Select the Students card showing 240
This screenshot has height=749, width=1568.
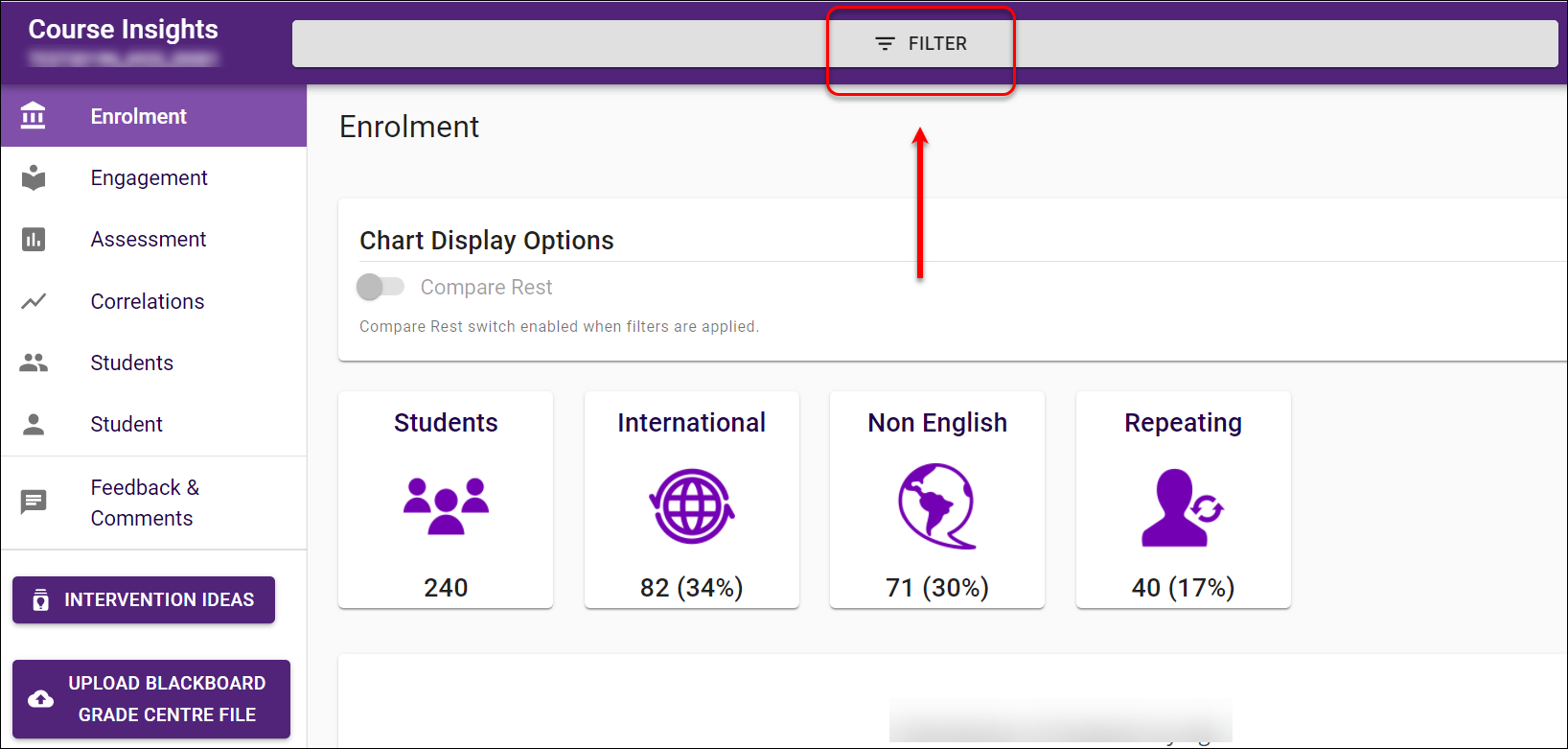[x=446, y=499]
